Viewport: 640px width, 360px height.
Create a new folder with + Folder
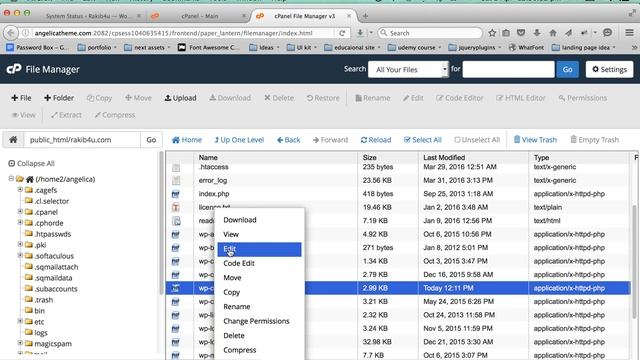pos(59,98)
